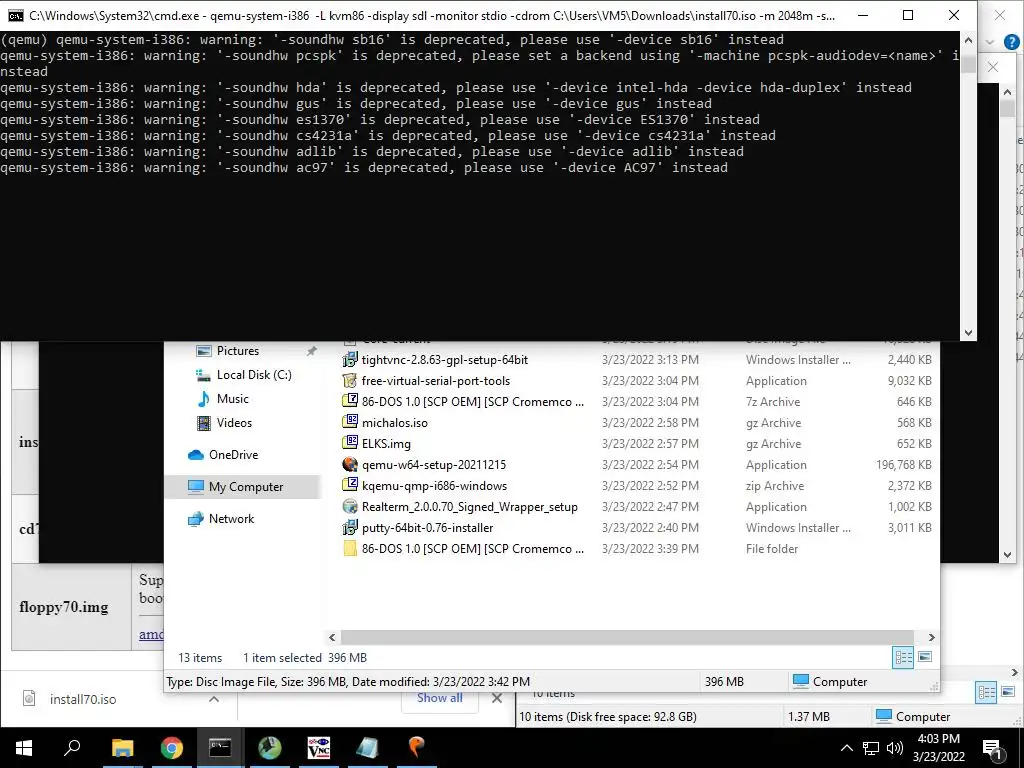Open Local Disk (C:) in sidebar

point(254,375)
